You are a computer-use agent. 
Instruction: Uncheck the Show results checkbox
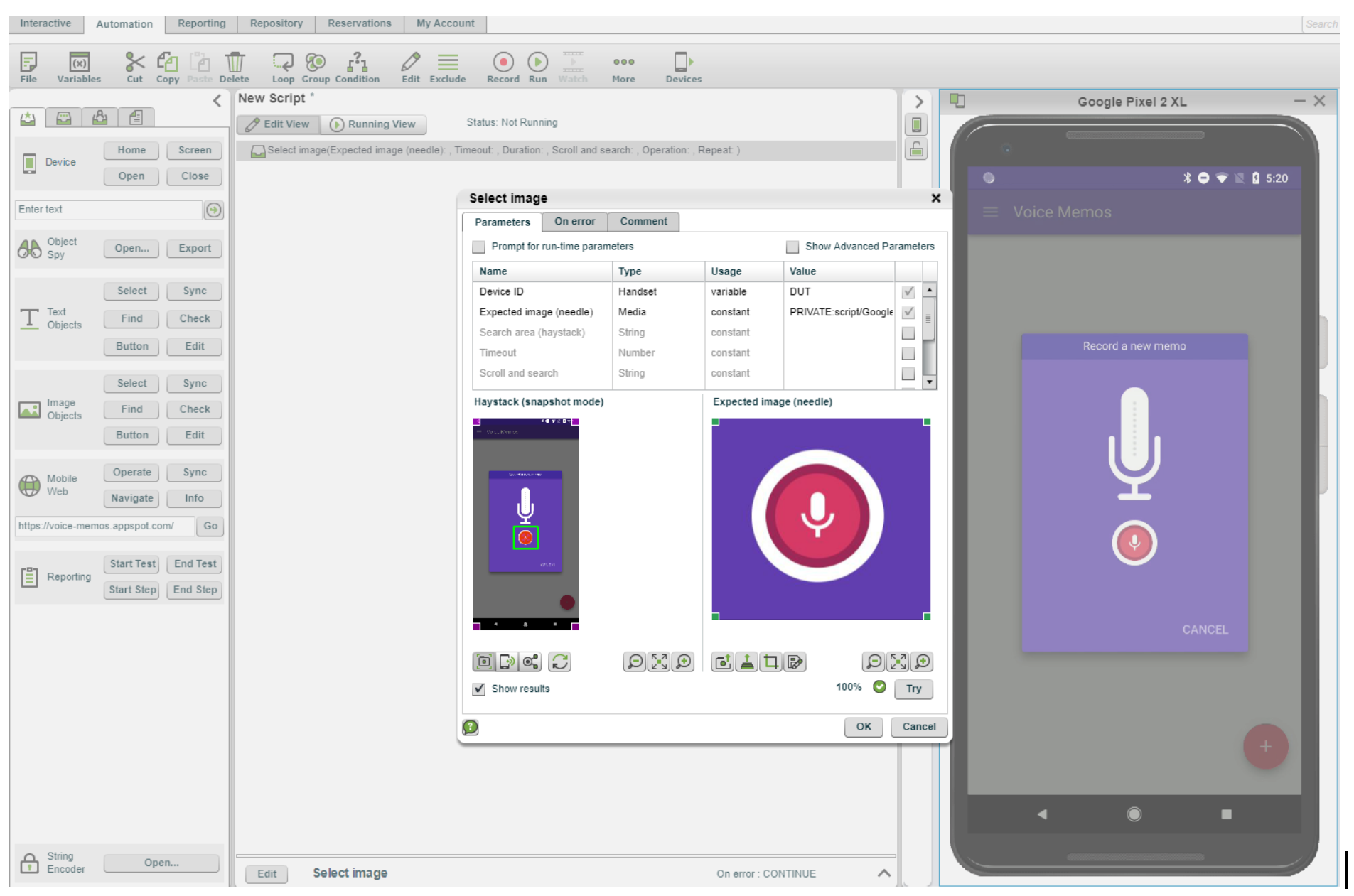479,689
